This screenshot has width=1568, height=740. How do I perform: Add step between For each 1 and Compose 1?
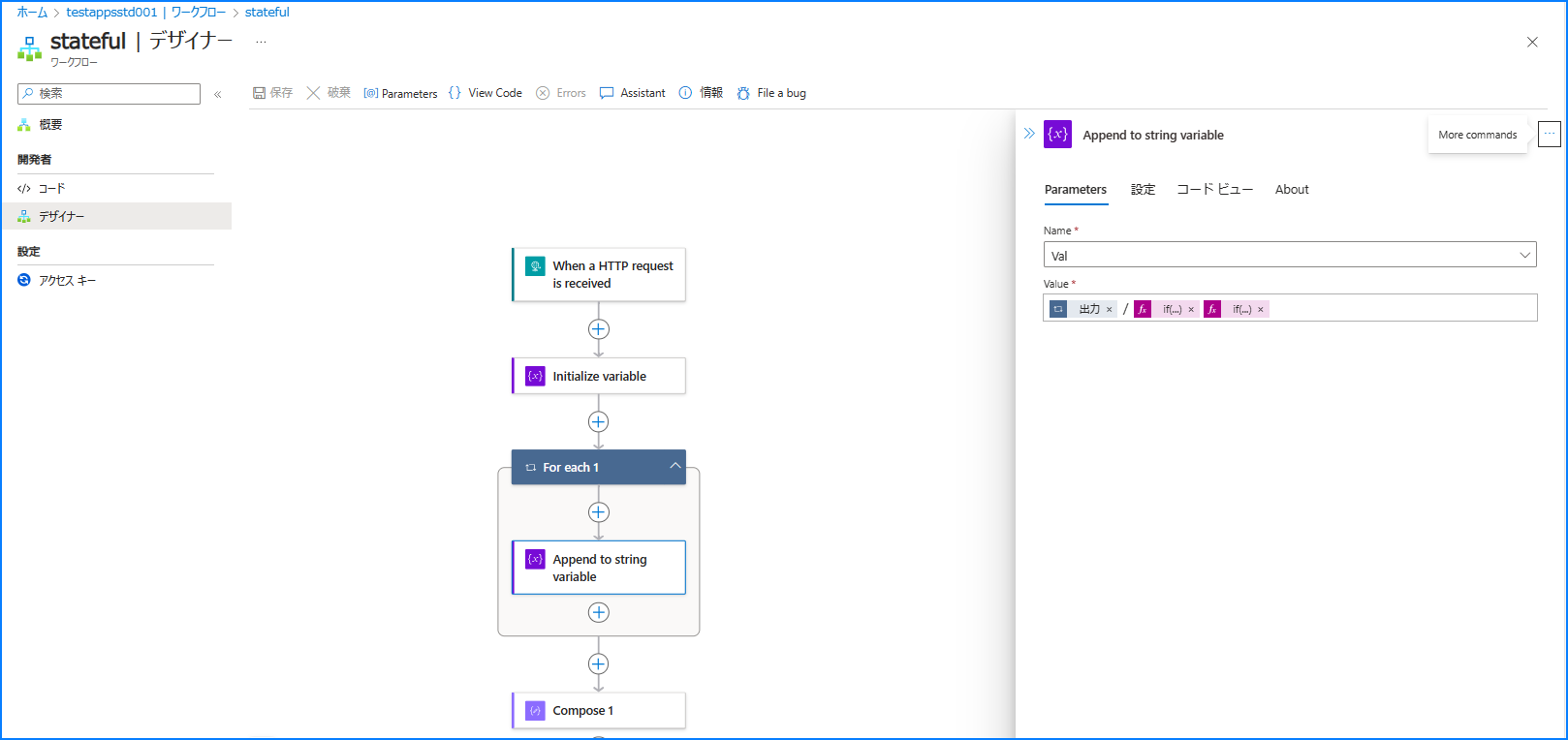599,663
